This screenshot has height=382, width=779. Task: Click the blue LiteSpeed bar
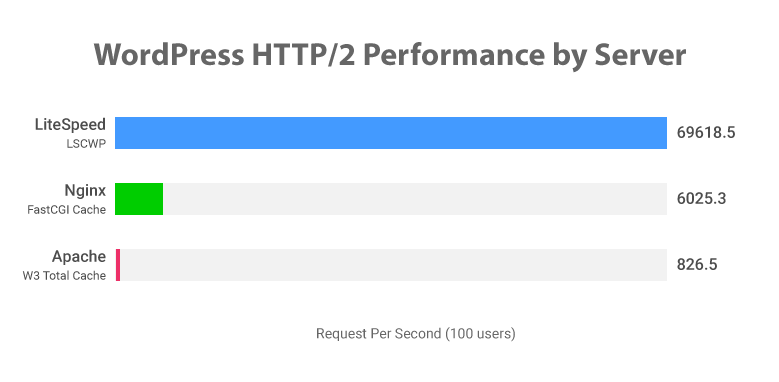tap(390, 133)
